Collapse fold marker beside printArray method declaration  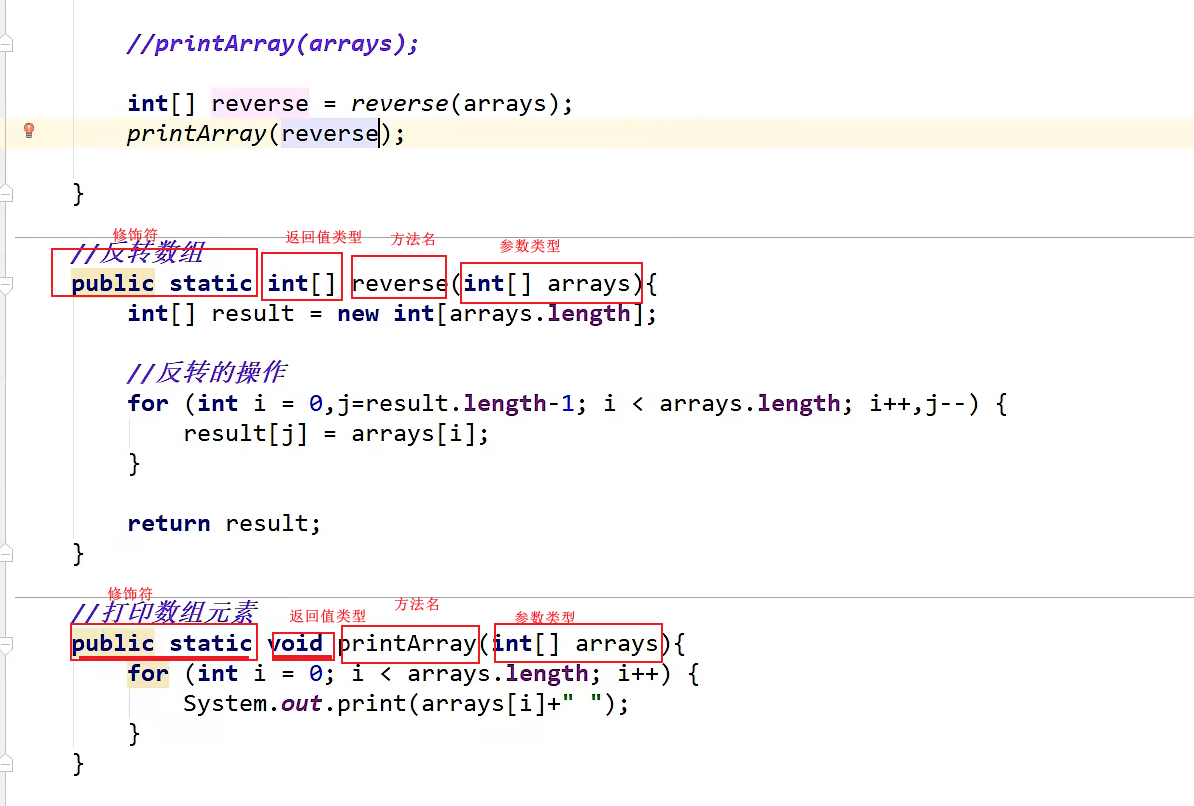pos(6,646)
